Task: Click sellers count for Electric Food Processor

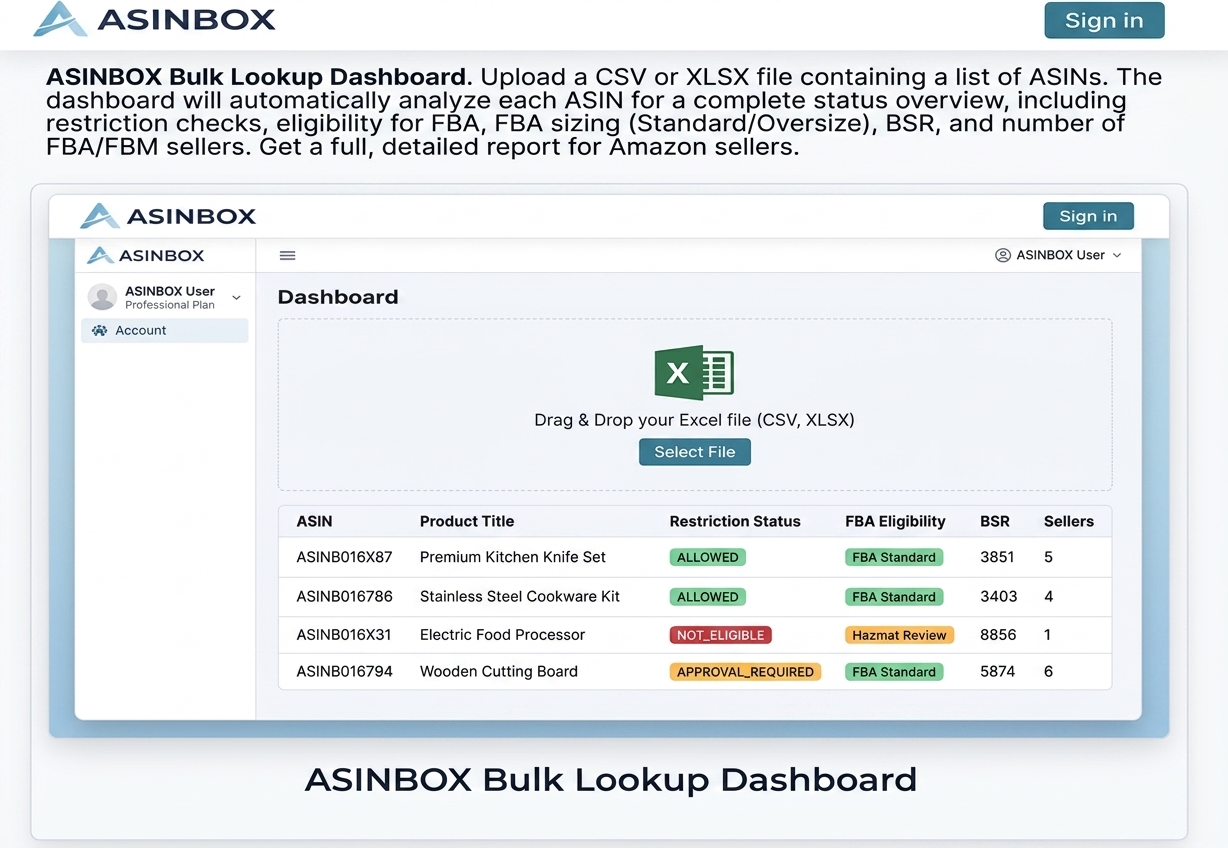Action: pos(1048,635)
